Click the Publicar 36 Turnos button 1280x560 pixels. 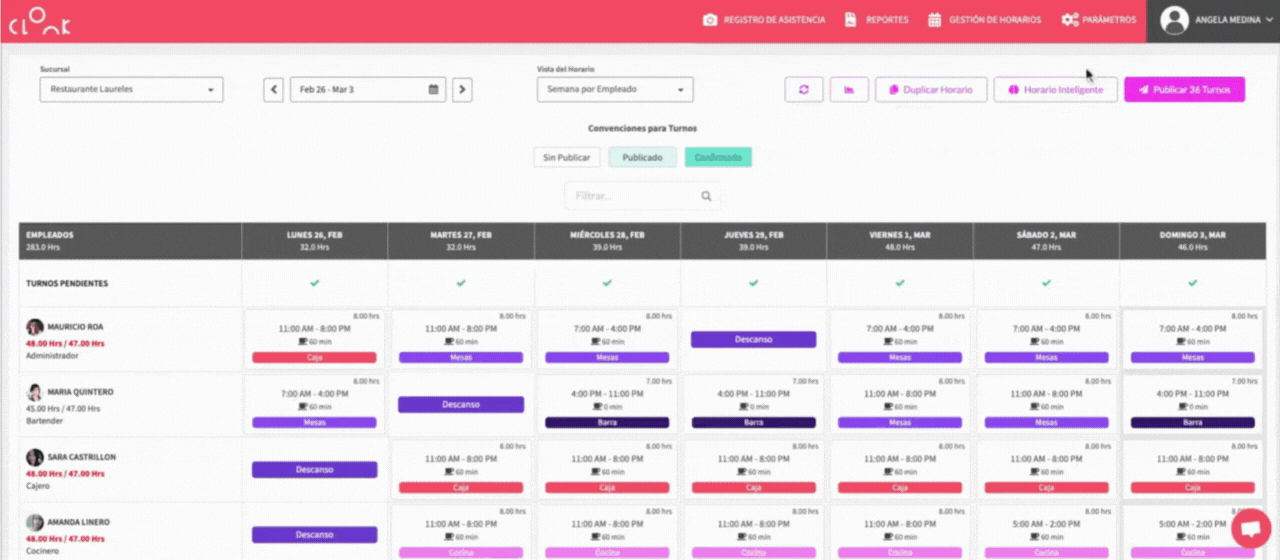coord(1184,90)
